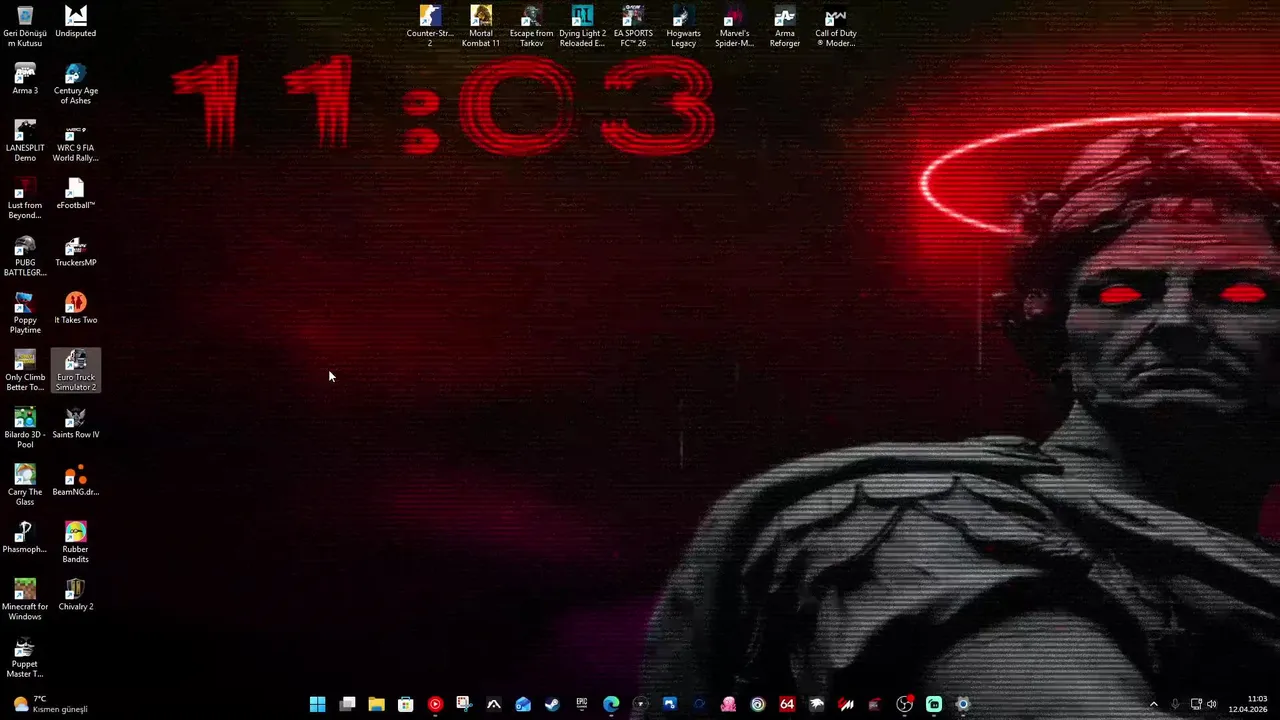Open the pink octopus taskbar app
This screenshot has height=720, width=1280.
(x=728, y=704)
